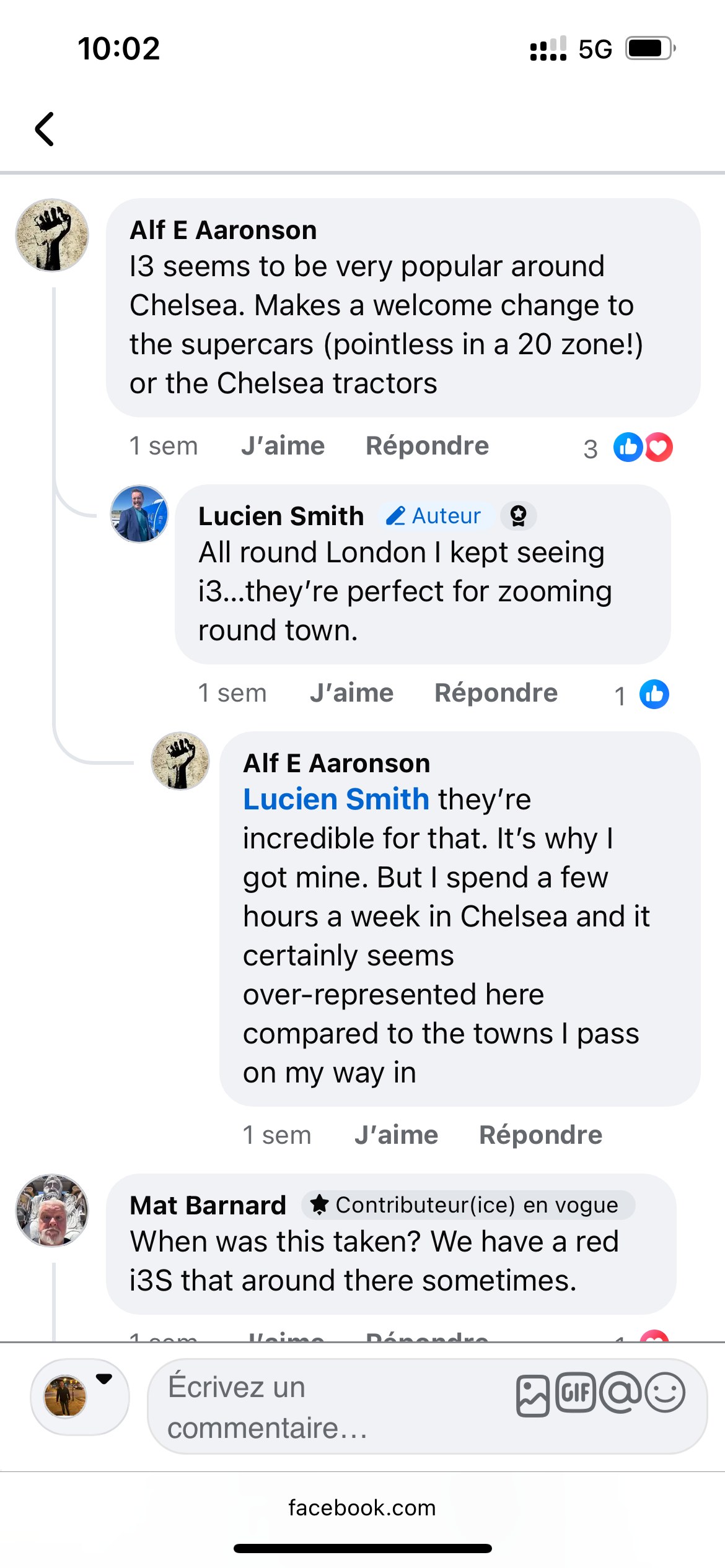Like Alf E Aaronson's top comment with J'aime
The width and height of the screenshot is (725, 1568).
[283, 446]
